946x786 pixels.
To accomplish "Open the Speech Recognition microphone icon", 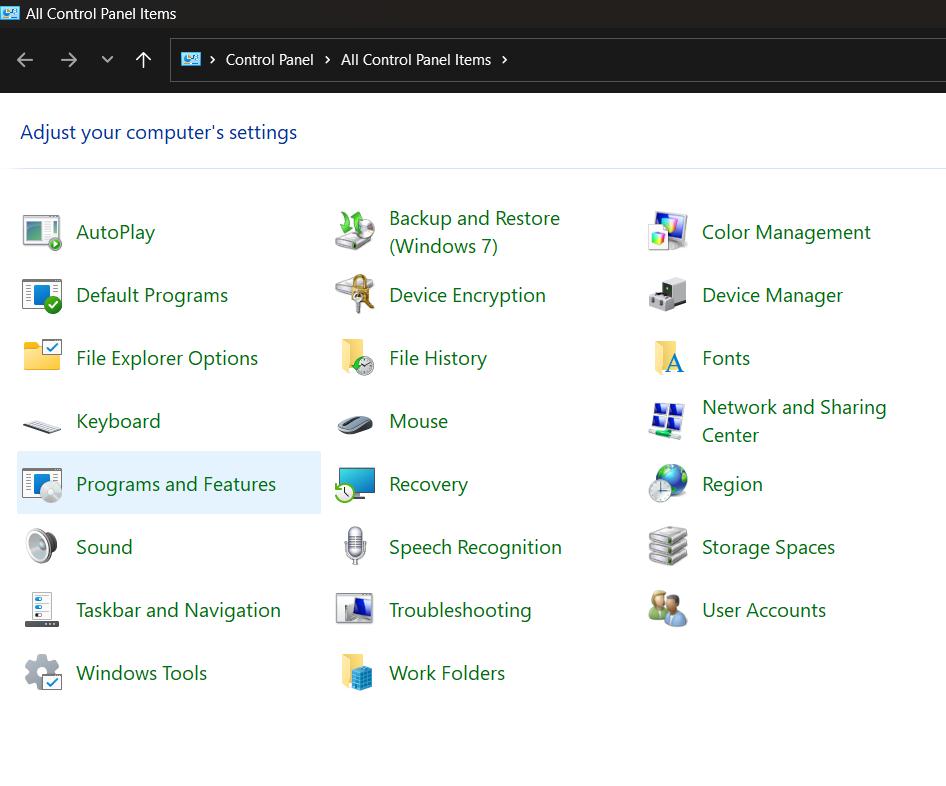I will 355,545.
